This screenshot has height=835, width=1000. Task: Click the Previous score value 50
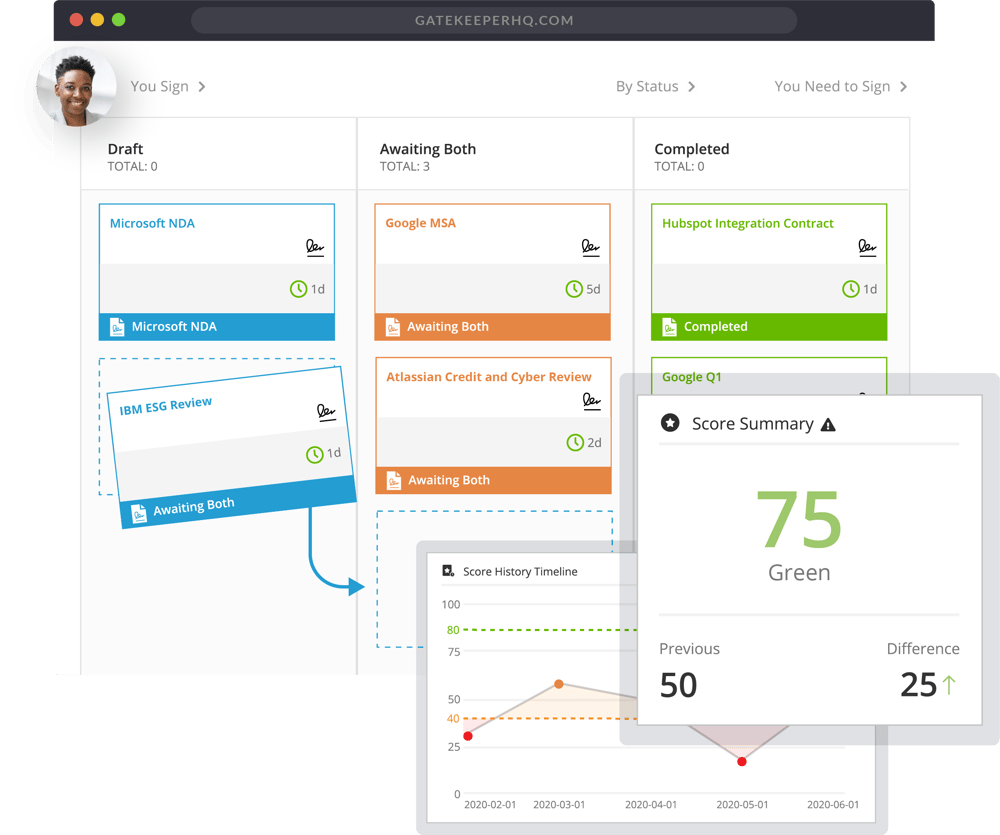678,685
